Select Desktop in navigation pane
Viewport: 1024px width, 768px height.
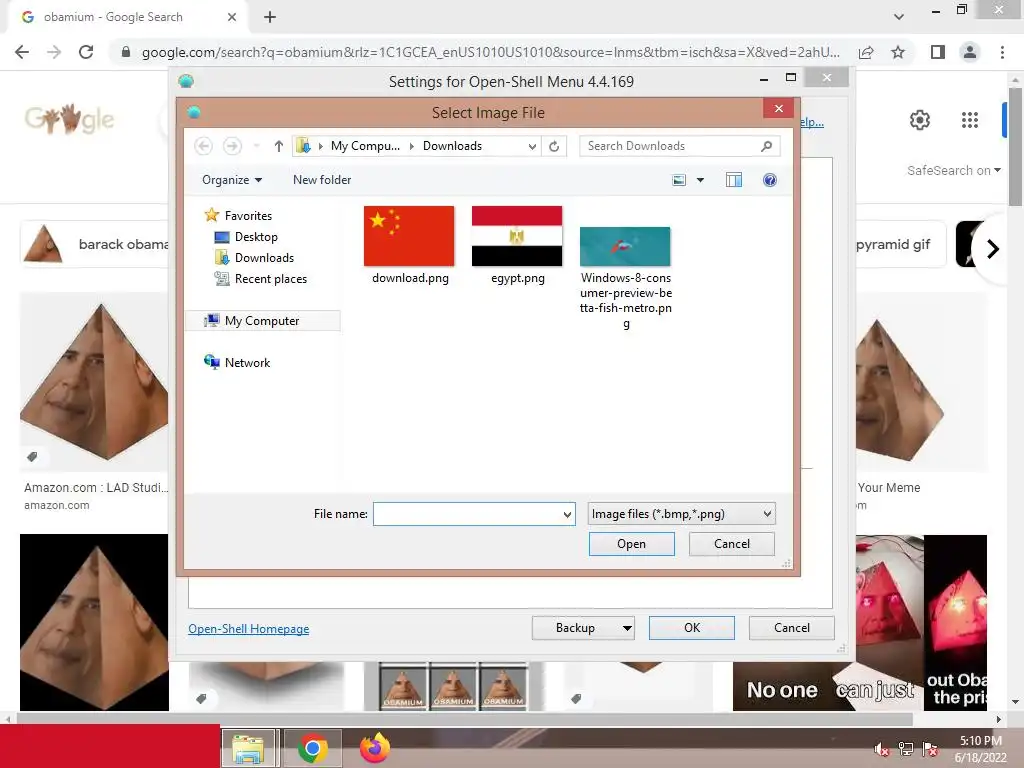[246, 236]
